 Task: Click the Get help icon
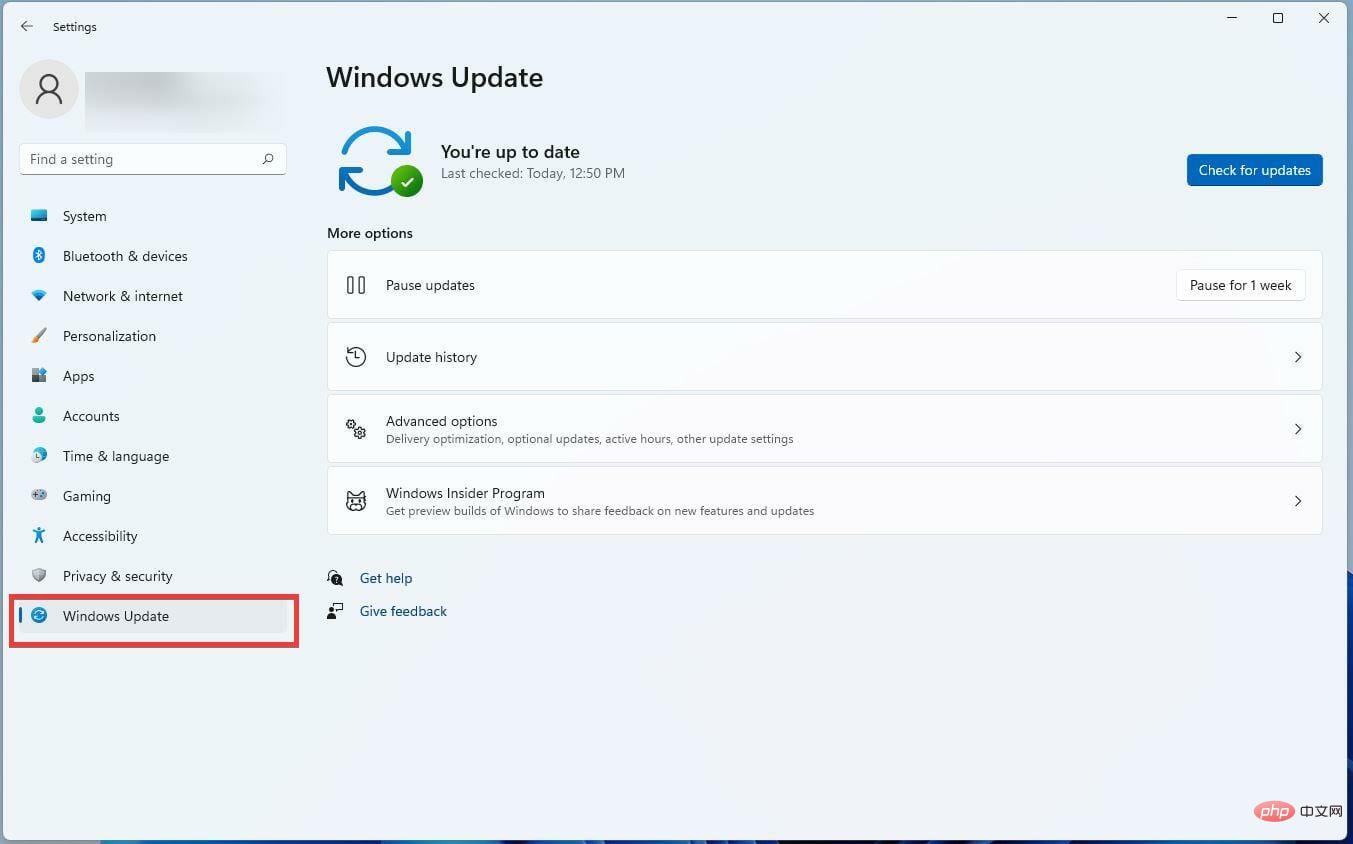(x=335, y=578)
